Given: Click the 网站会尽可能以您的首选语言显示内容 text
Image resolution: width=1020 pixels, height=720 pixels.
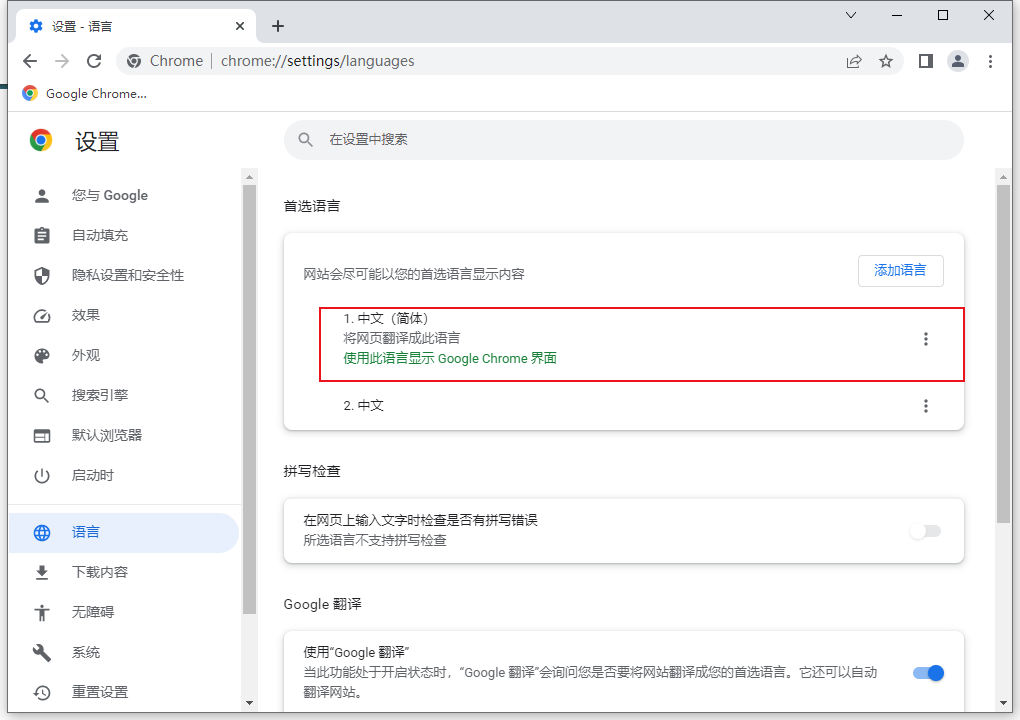Looking at the screenshot, I should [414, 274].
